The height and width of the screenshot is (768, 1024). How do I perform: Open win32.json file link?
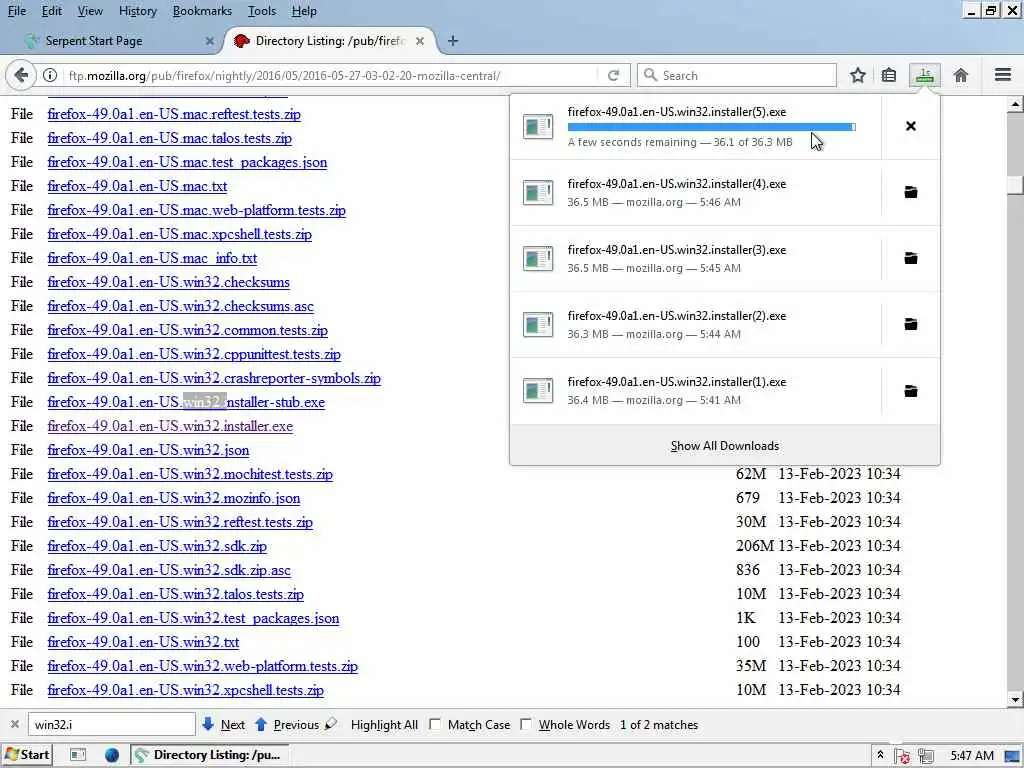[x=148, y=450]
